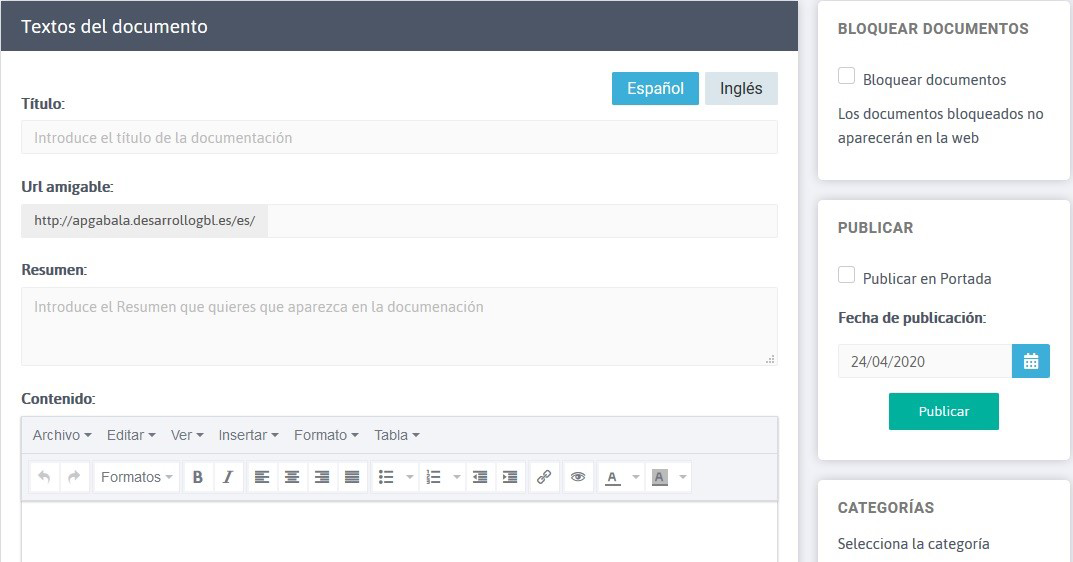Click the 'Textos del documento' header
This screenshot has width=1073, height=562.
click(x=114, y=26)
